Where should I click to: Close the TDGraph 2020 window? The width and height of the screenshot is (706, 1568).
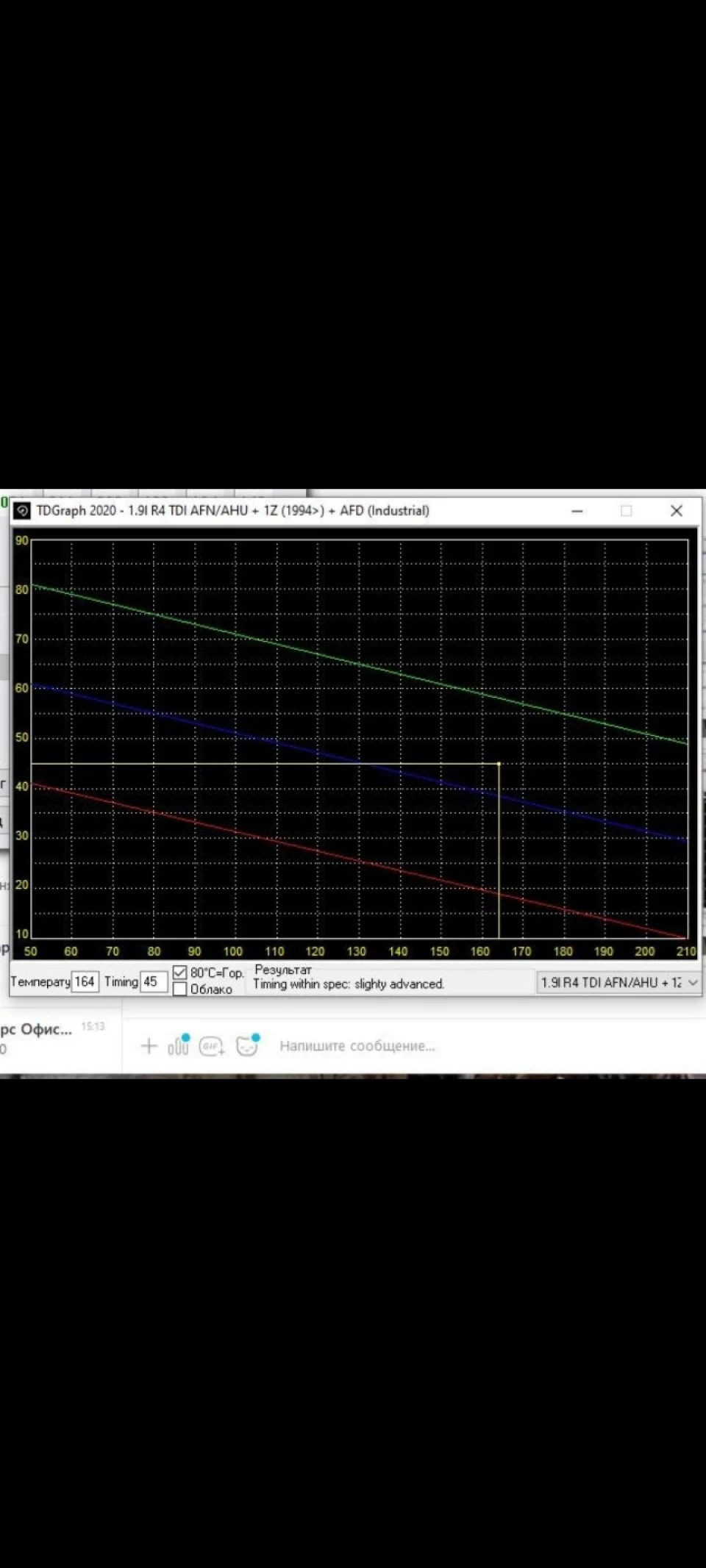point(677,511)
